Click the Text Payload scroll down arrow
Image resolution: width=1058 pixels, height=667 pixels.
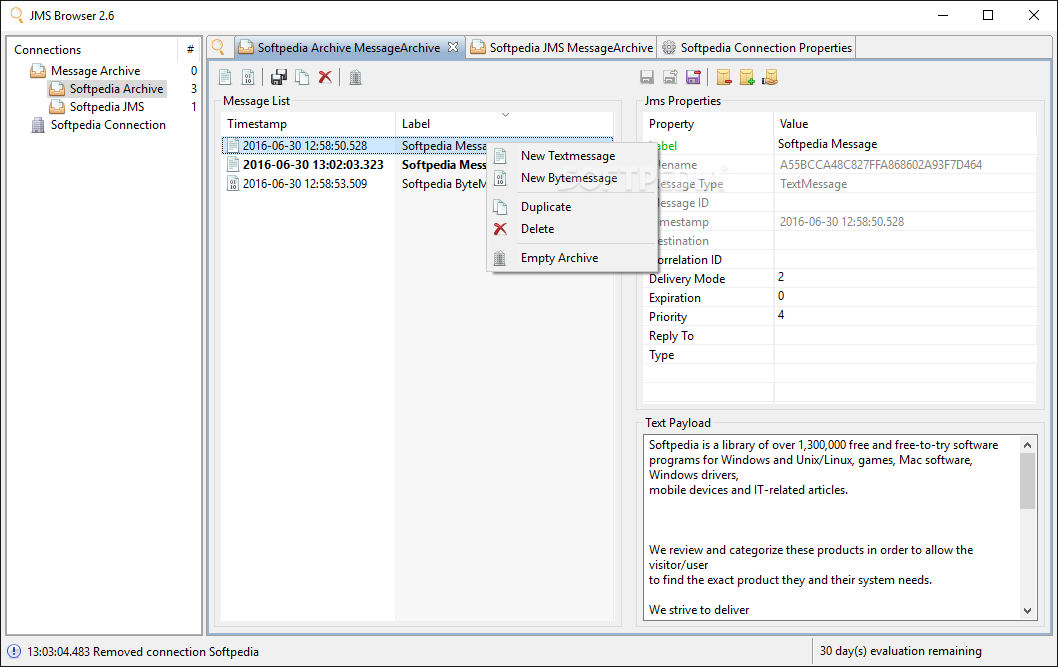[1027, 610]
